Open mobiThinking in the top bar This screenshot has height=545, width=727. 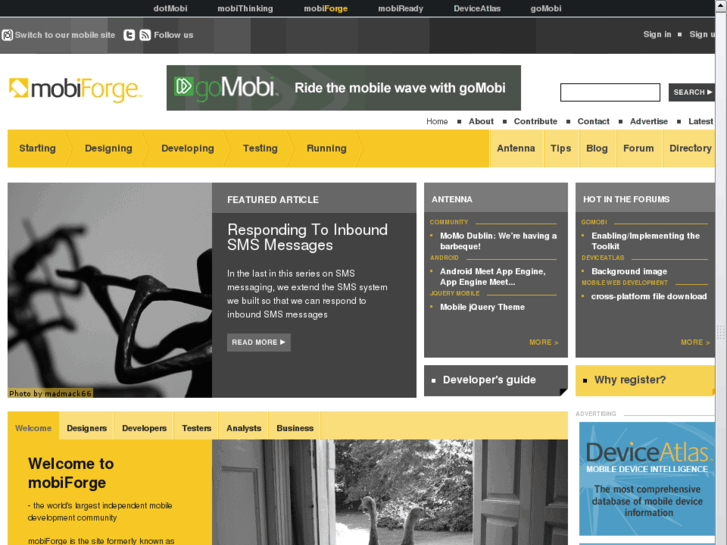pos(245,8)
